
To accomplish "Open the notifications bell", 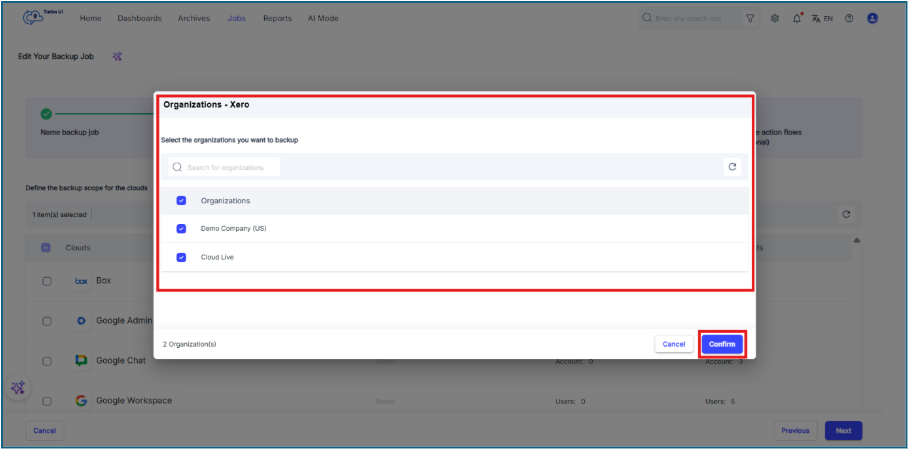I will (797, 19).
